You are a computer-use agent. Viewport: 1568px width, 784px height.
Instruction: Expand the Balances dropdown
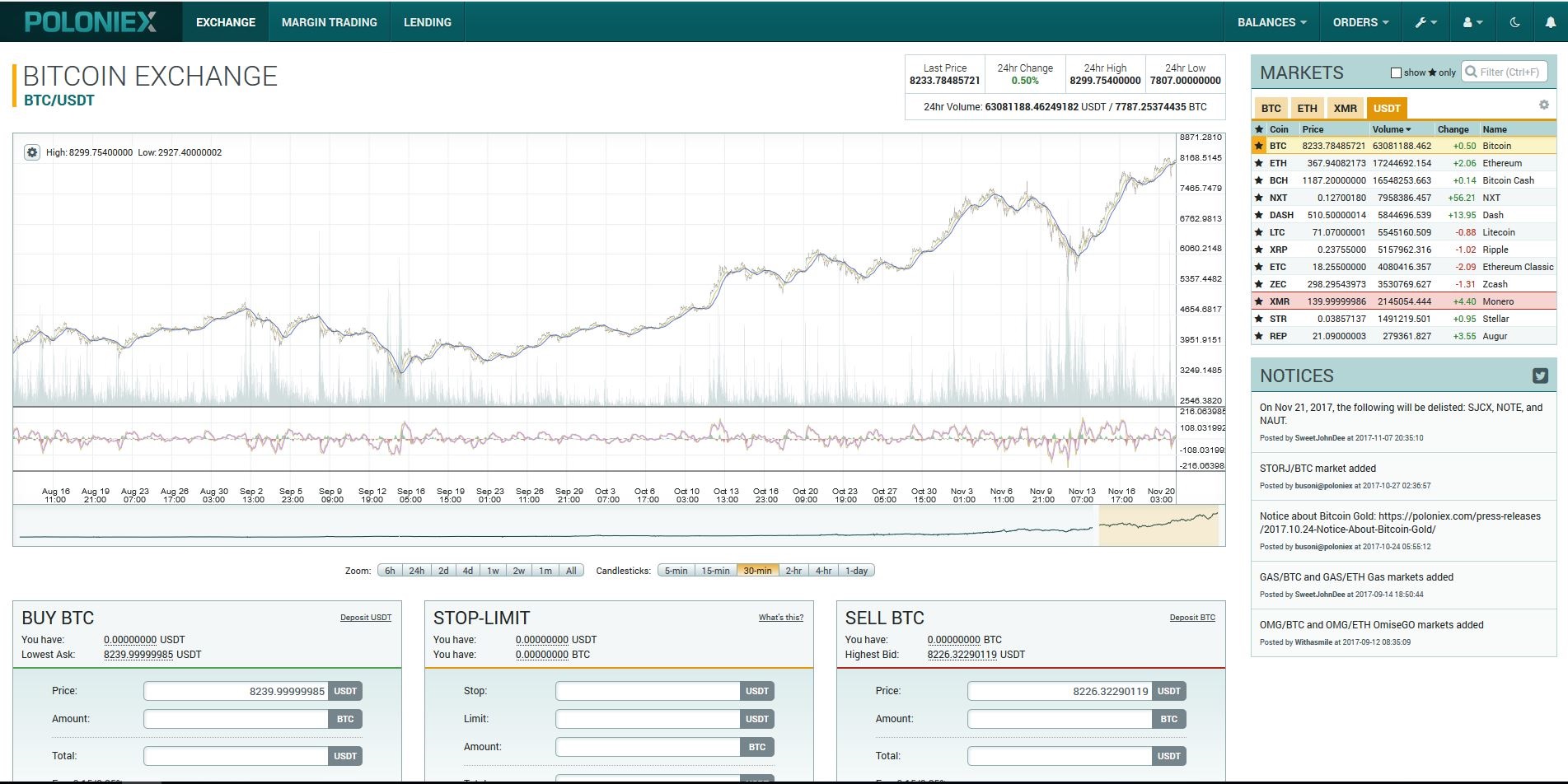point(1271,22)
